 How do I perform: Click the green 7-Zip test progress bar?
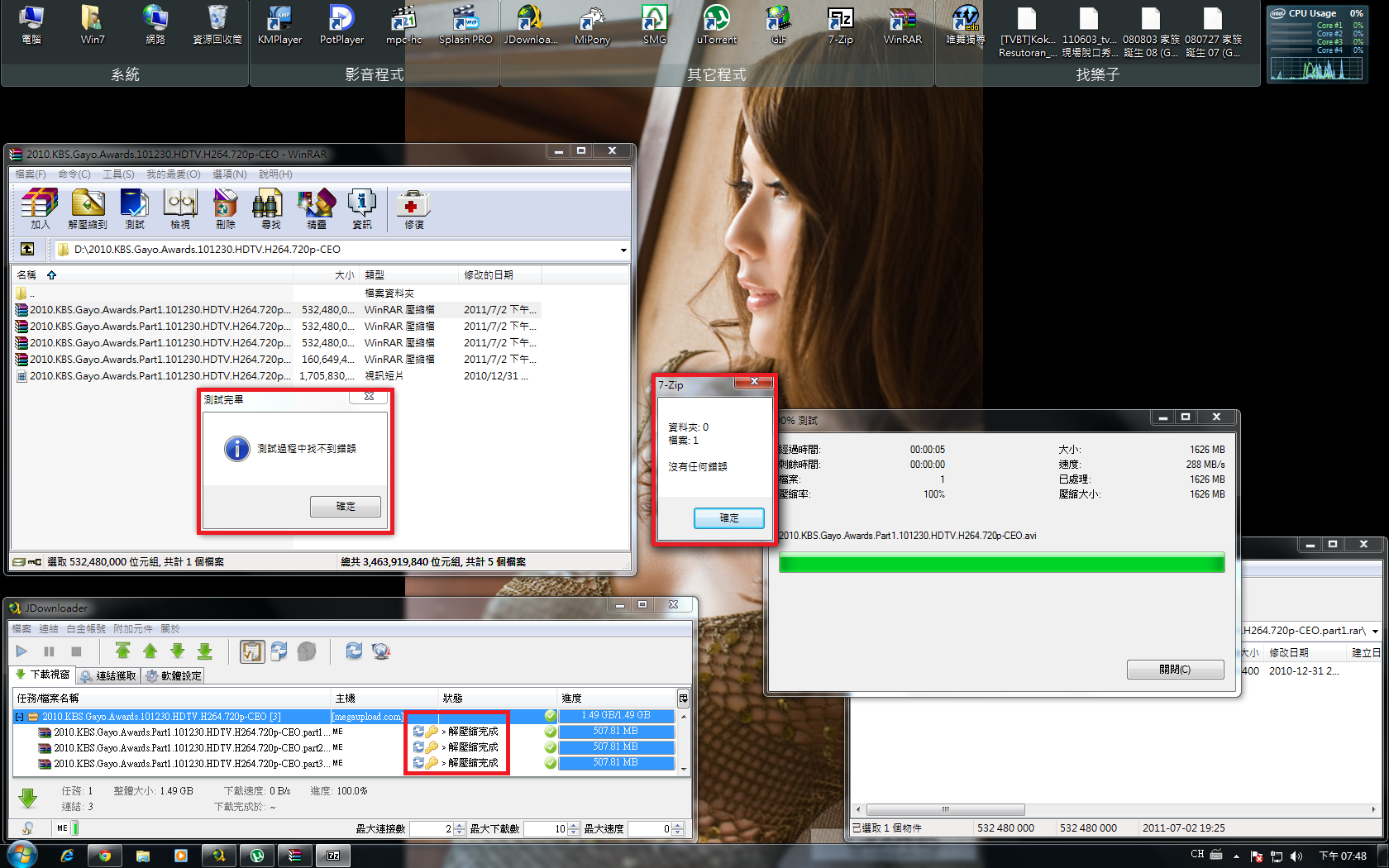click(x=1001, y=563)
